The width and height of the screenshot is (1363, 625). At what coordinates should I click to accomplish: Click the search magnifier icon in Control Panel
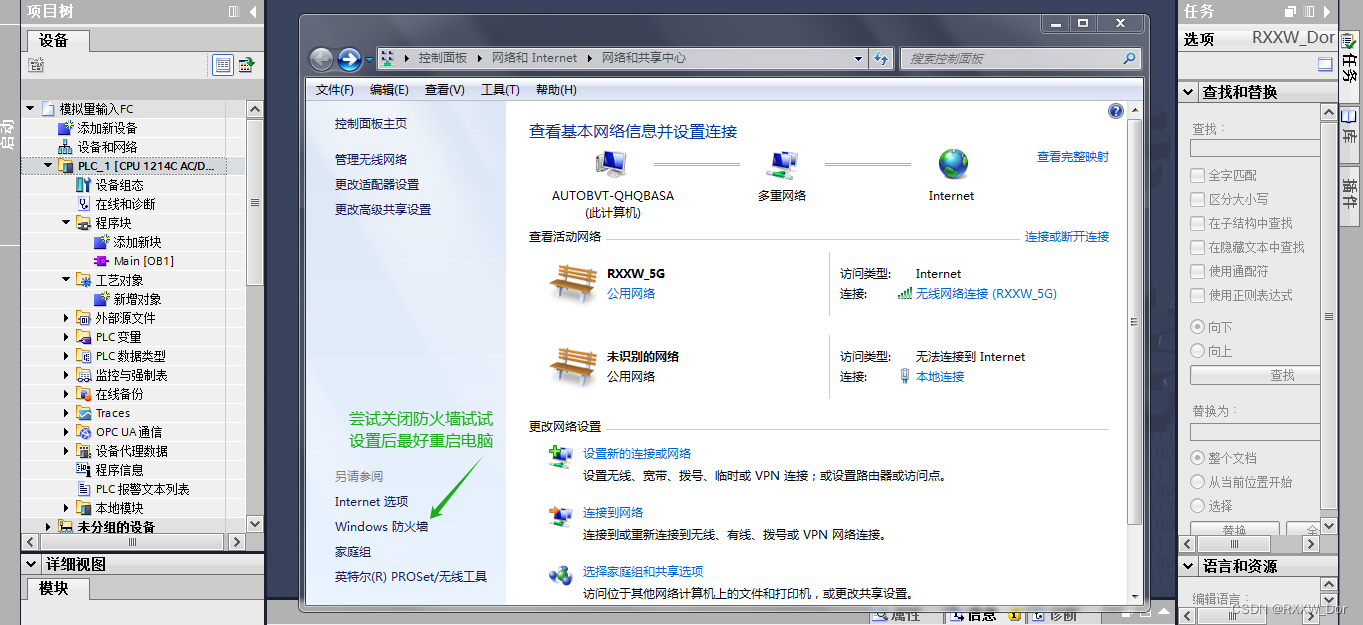click(1129, 58)
